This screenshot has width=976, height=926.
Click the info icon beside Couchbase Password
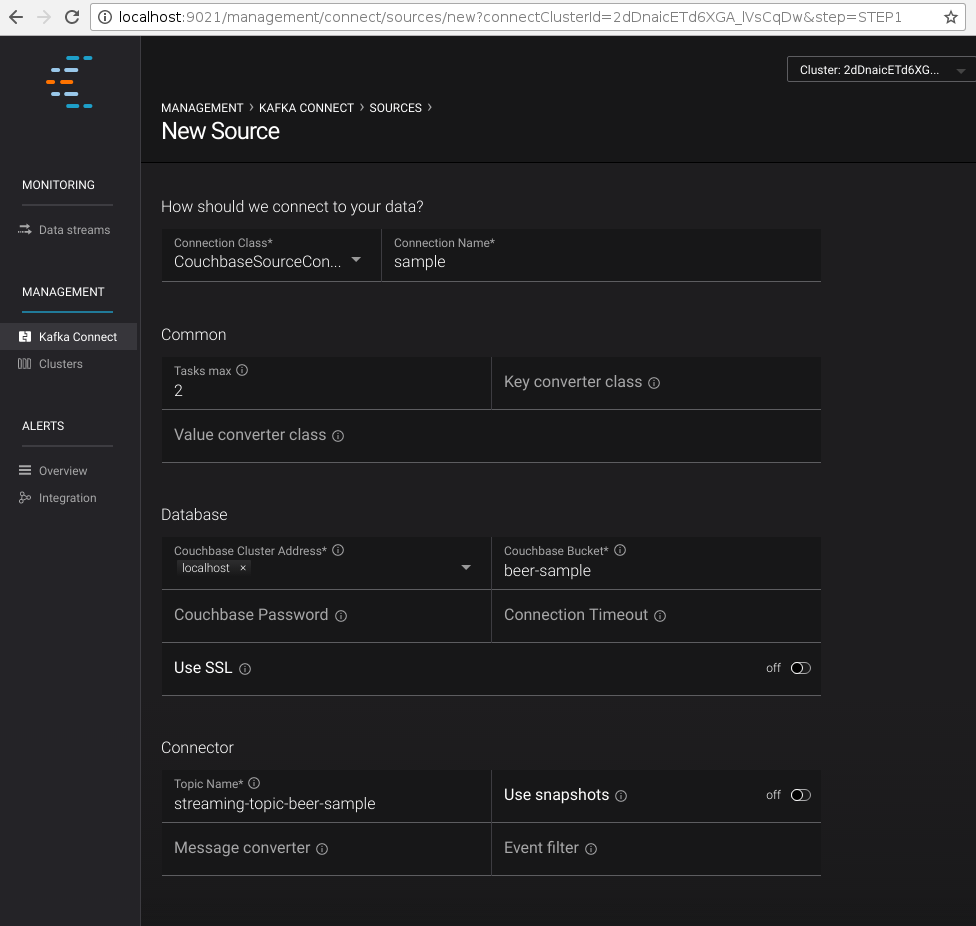pos(341,616)
